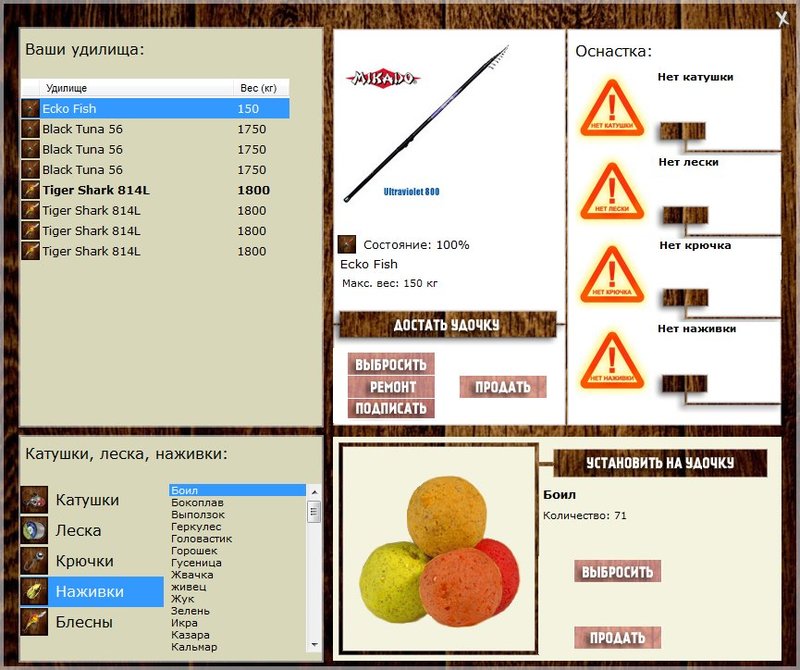Select the Крючки hook icon
The image size is (800, 670).
[x=34, y=561]
